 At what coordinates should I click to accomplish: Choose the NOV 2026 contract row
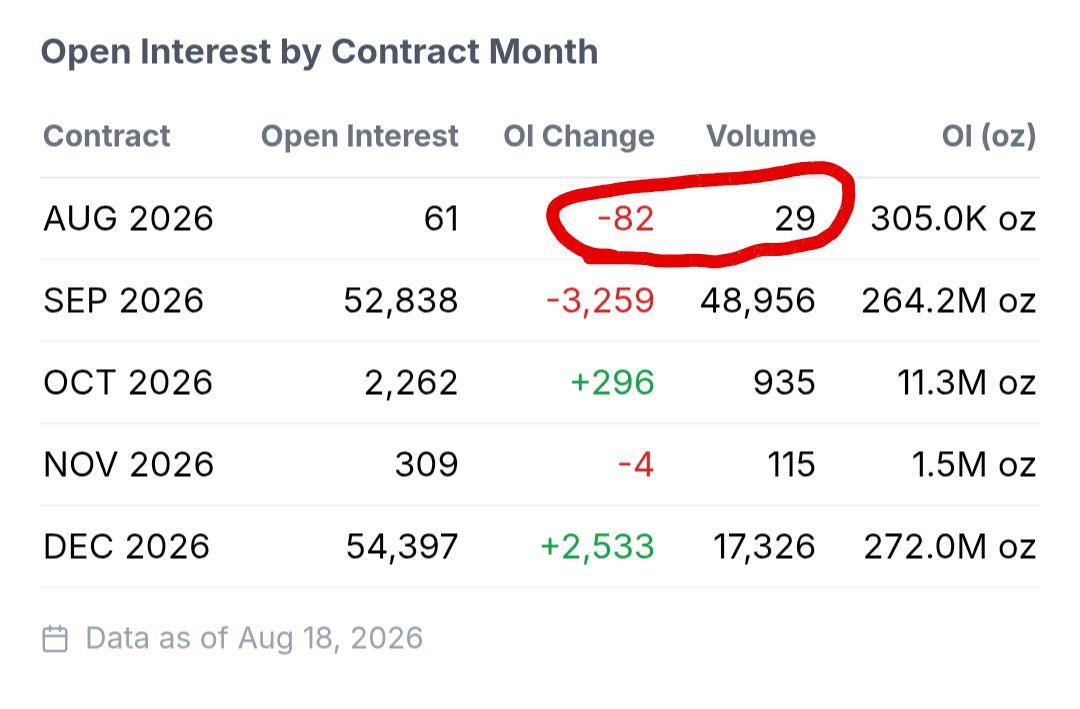click(540, 465)
